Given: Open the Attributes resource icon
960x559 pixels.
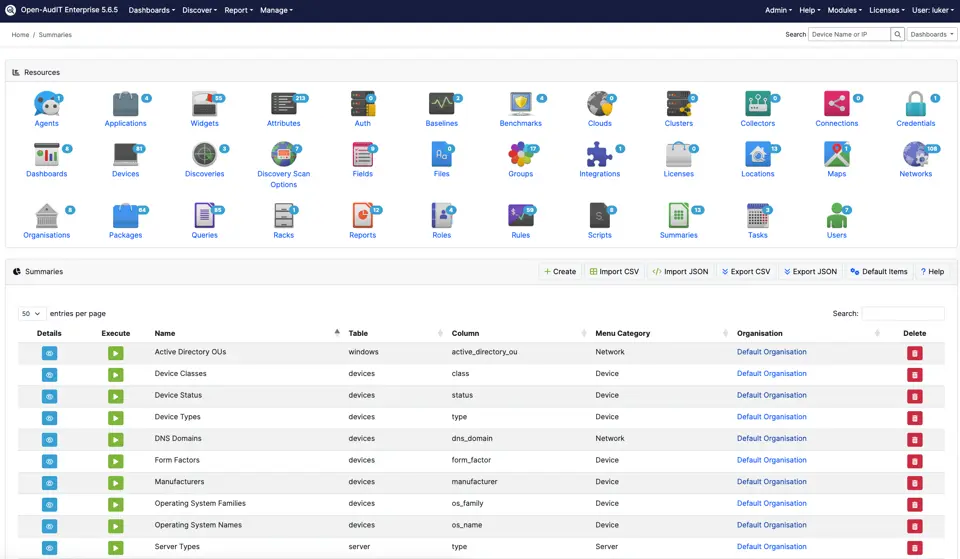Looking at the screenshot, I should tap(283, 103).
